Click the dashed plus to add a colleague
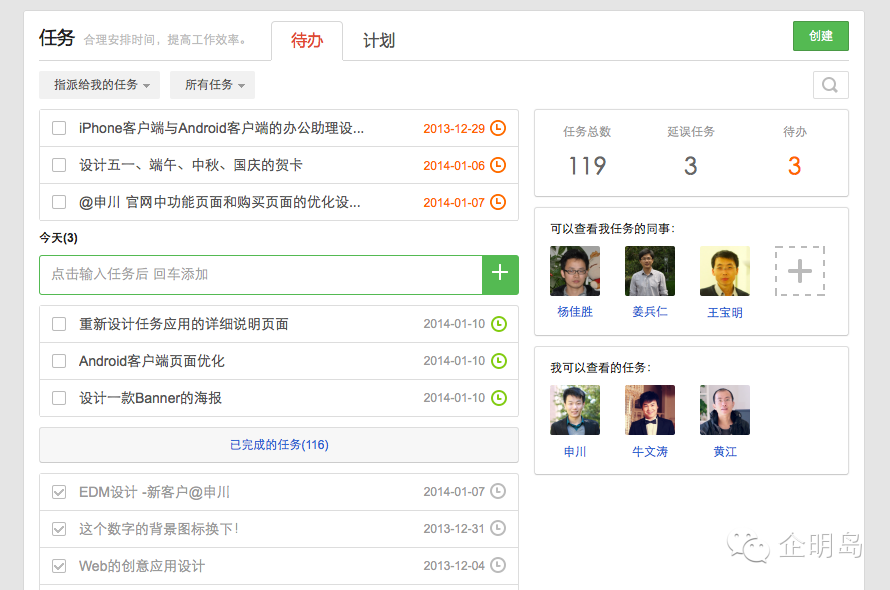This screenshot has width=890, height=590. click(x=800, y=271)
